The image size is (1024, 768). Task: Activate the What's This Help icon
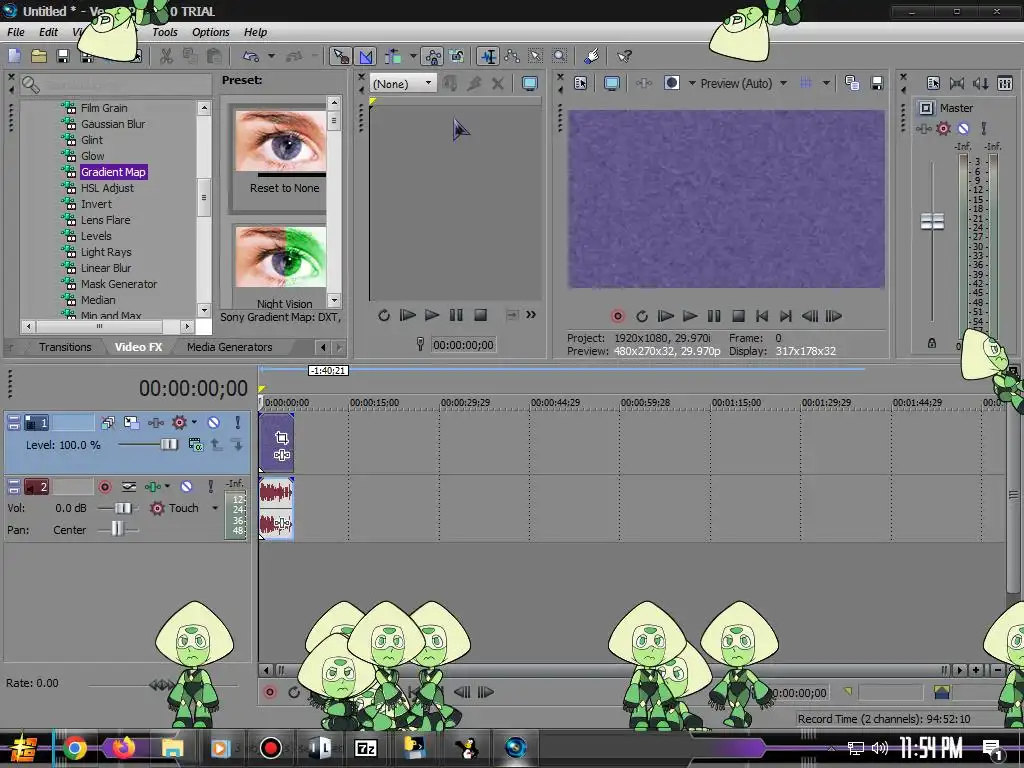coord(624,56)
